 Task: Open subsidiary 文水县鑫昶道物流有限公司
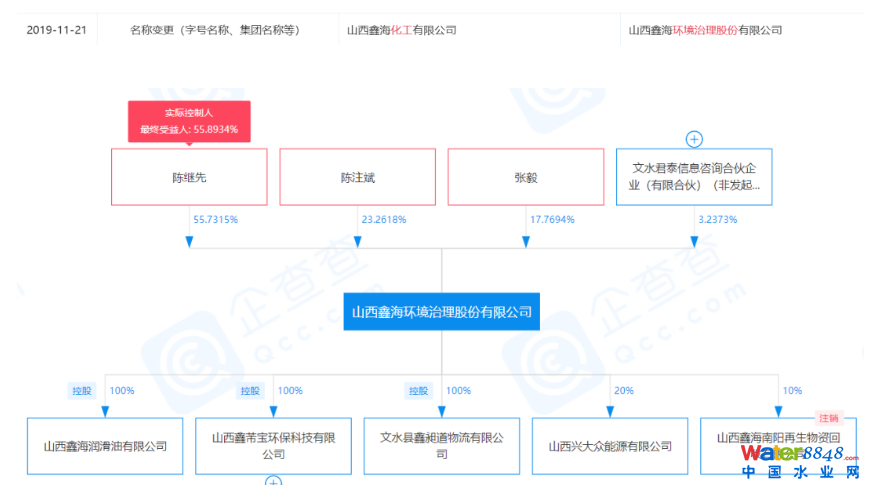point(441,446)
